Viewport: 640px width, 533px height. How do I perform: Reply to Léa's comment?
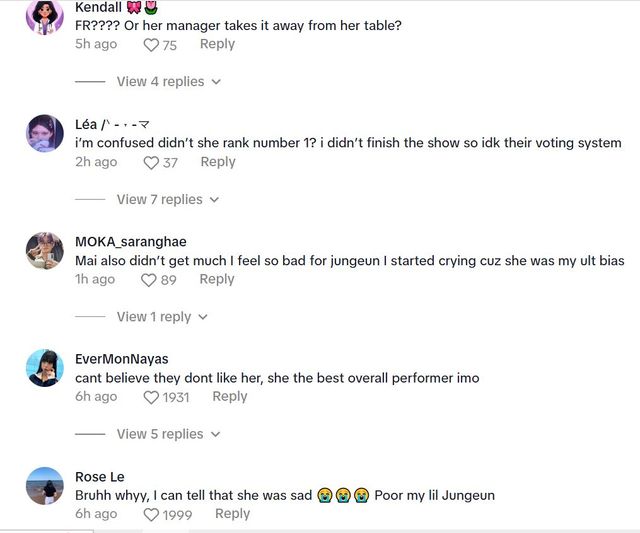pyautogui.click(x=217, y=162)
